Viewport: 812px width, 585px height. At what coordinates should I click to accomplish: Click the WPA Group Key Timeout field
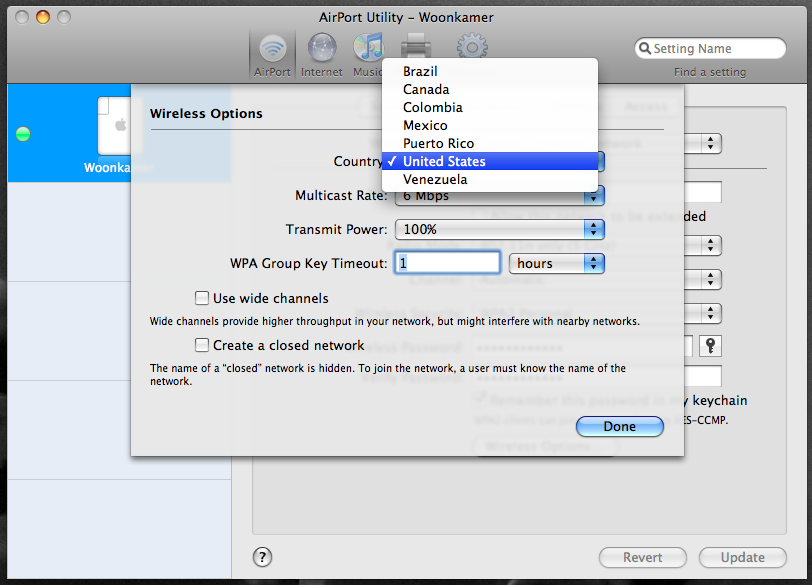(447, 263)
